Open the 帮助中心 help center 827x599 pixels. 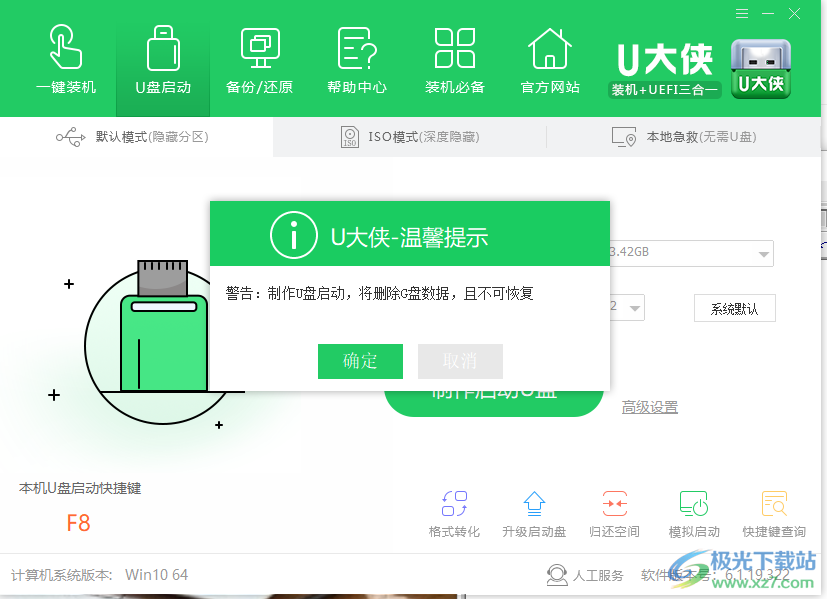(357, 59)
